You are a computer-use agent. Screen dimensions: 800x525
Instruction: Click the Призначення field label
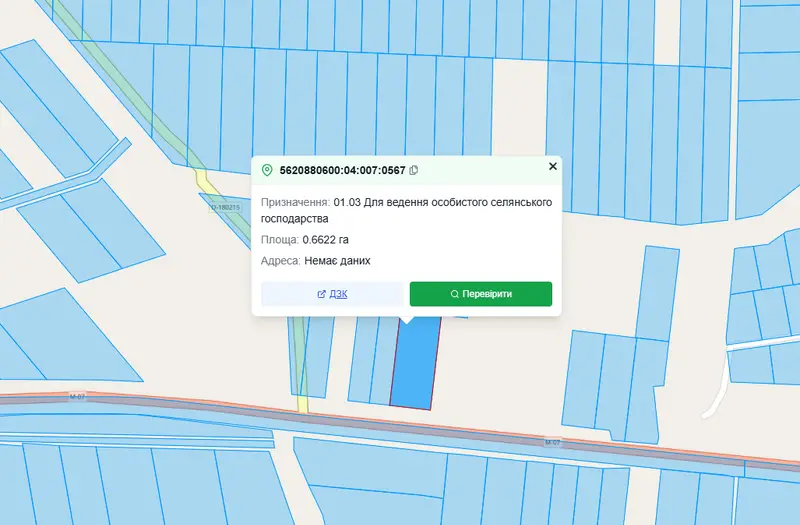click(295, 202)
